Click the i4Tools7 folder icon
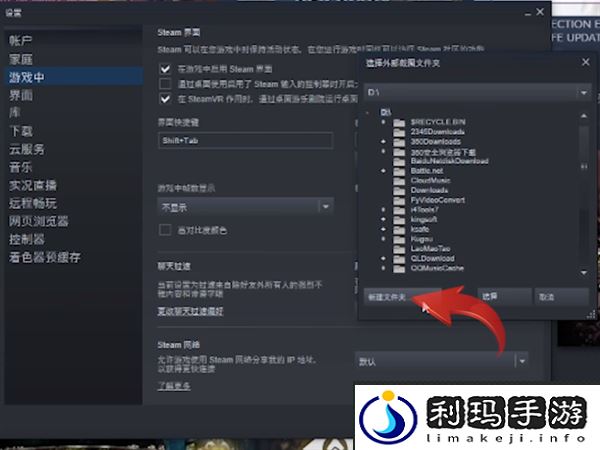600x450 pixels. coord(399,210)
